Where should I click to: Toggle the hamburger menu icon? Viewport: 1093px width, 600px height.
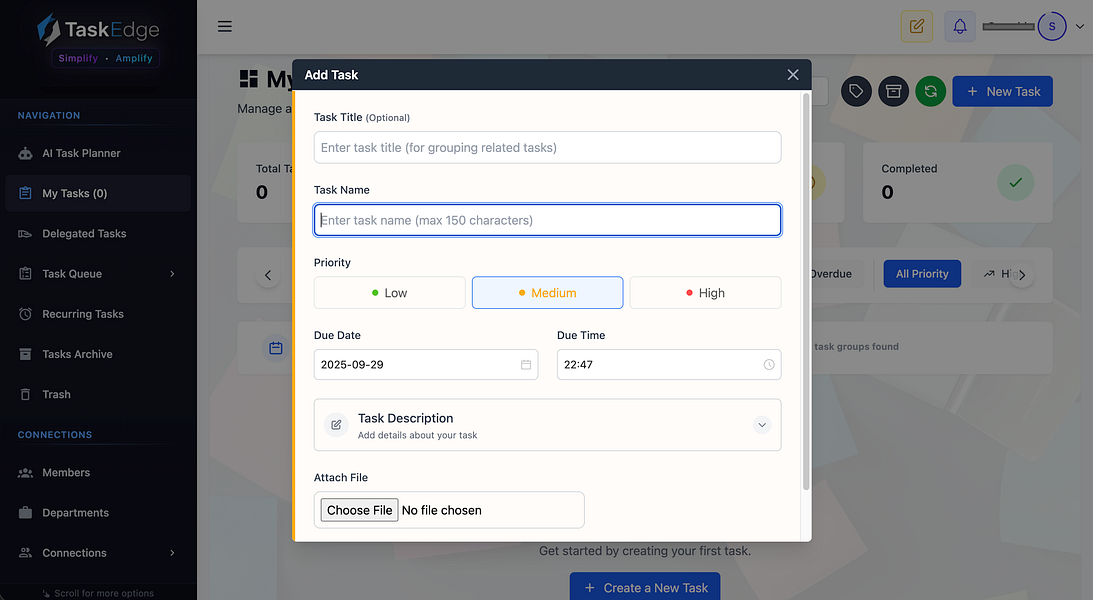coord(224,26)
